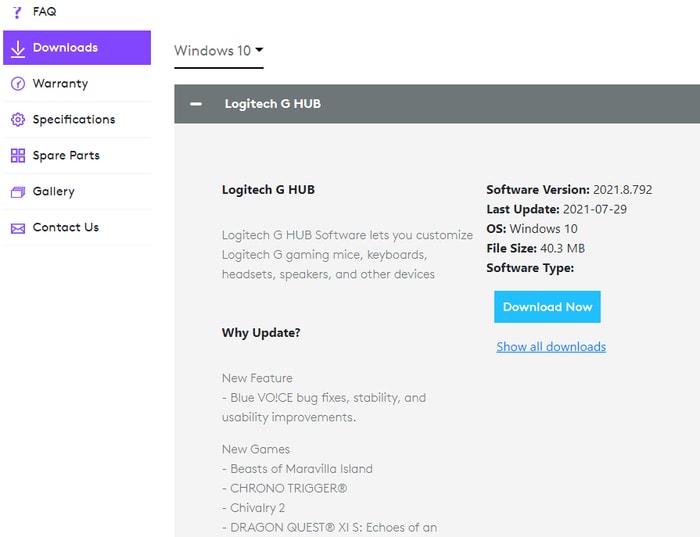The height and width of the screenshot is (537, 700).
Task: Click the Beasts of Maravilla Island entry
Action: 297,469
